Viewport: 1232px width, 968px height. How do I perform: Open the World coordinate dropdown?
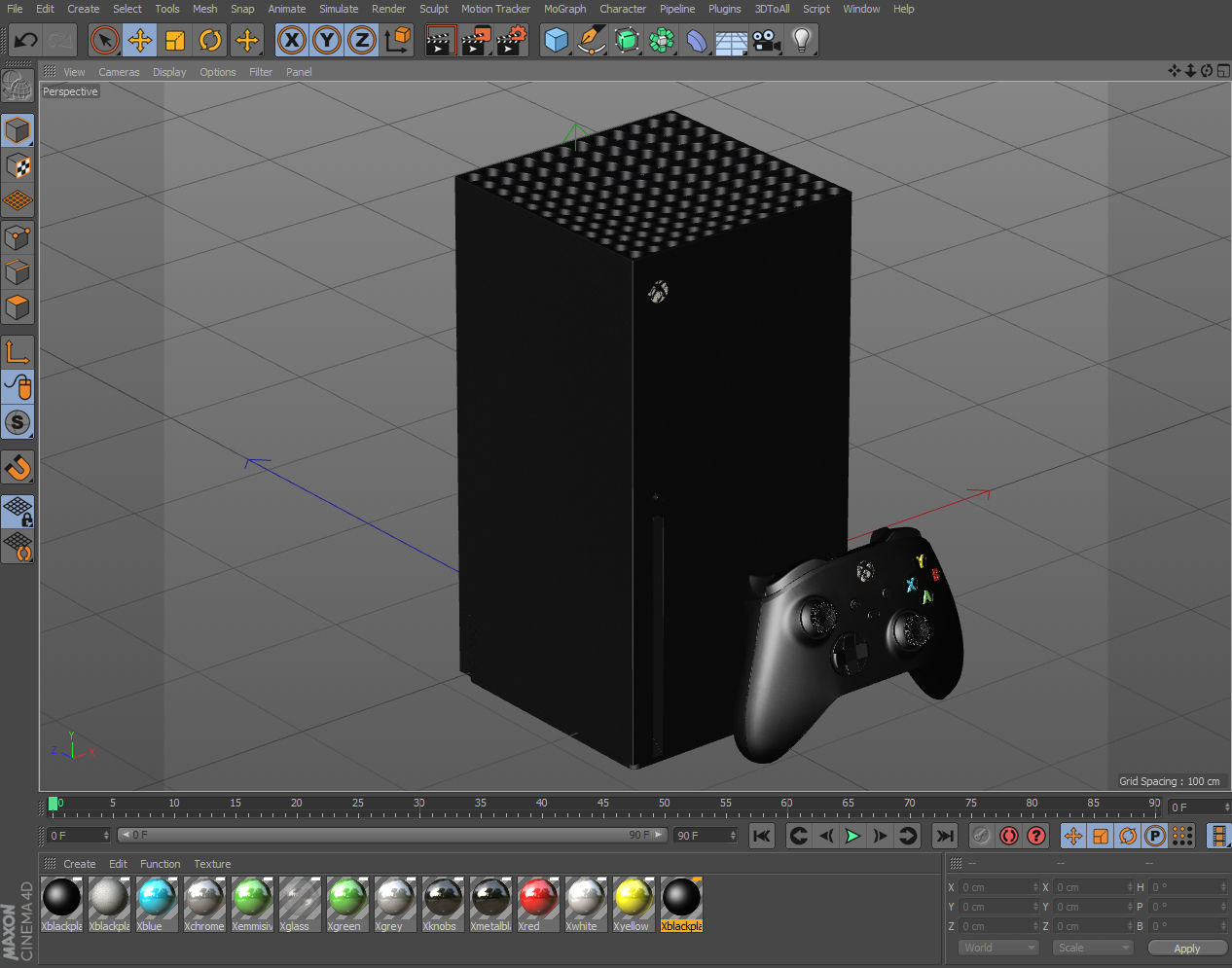(999, 948)
